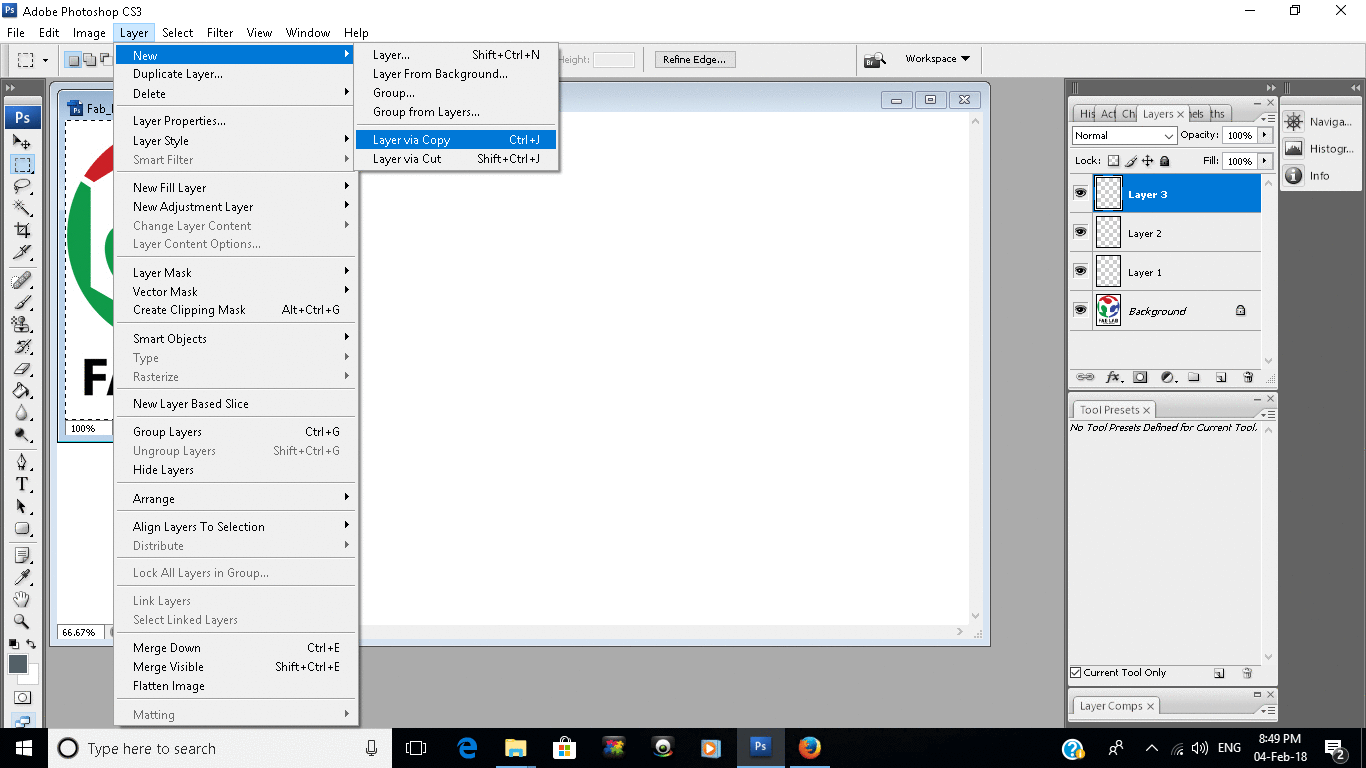
Task: Select the Rounded Rectangle shape tool
Action: 22,528
